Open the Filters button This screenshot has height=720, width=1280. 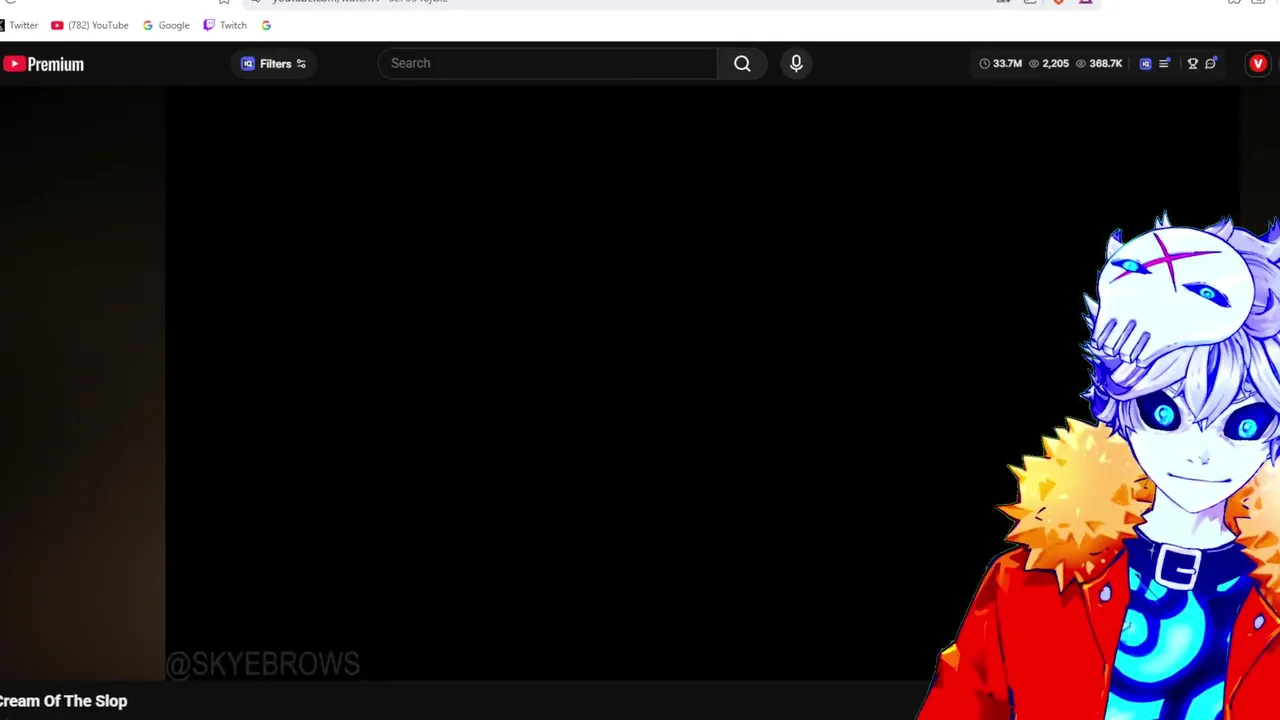[273, 64]
